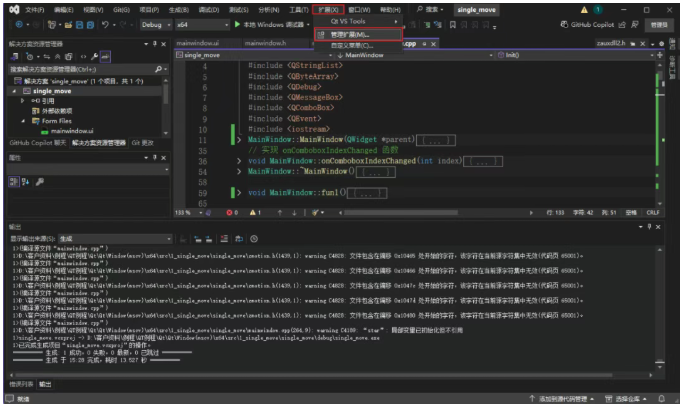Switch to the error list tab
This screenshot has height=408, width=684.
coord(21,384)
